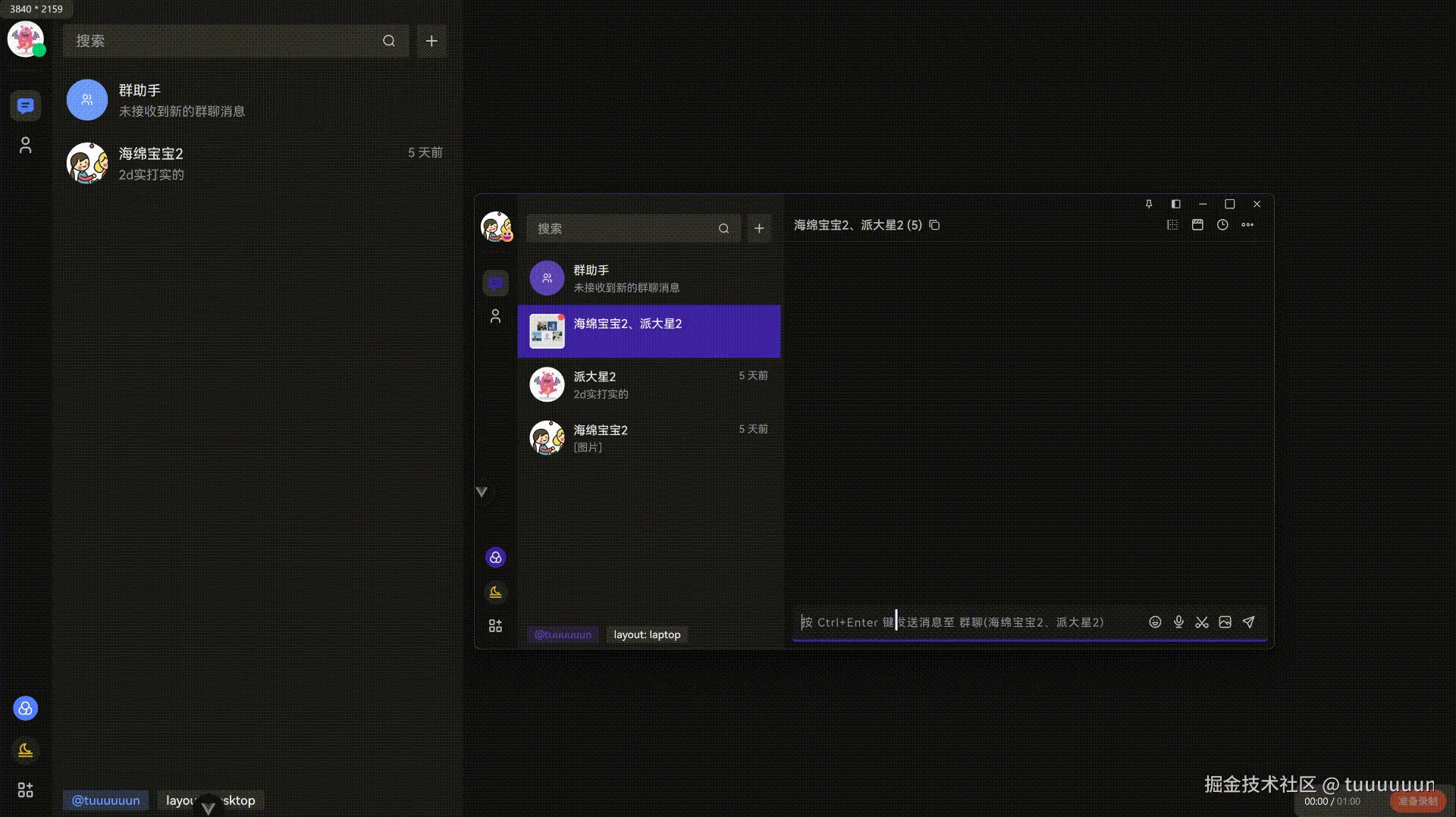Click the recording progress bar showing 00:00 / 01:00

(x=1332, y=801)
